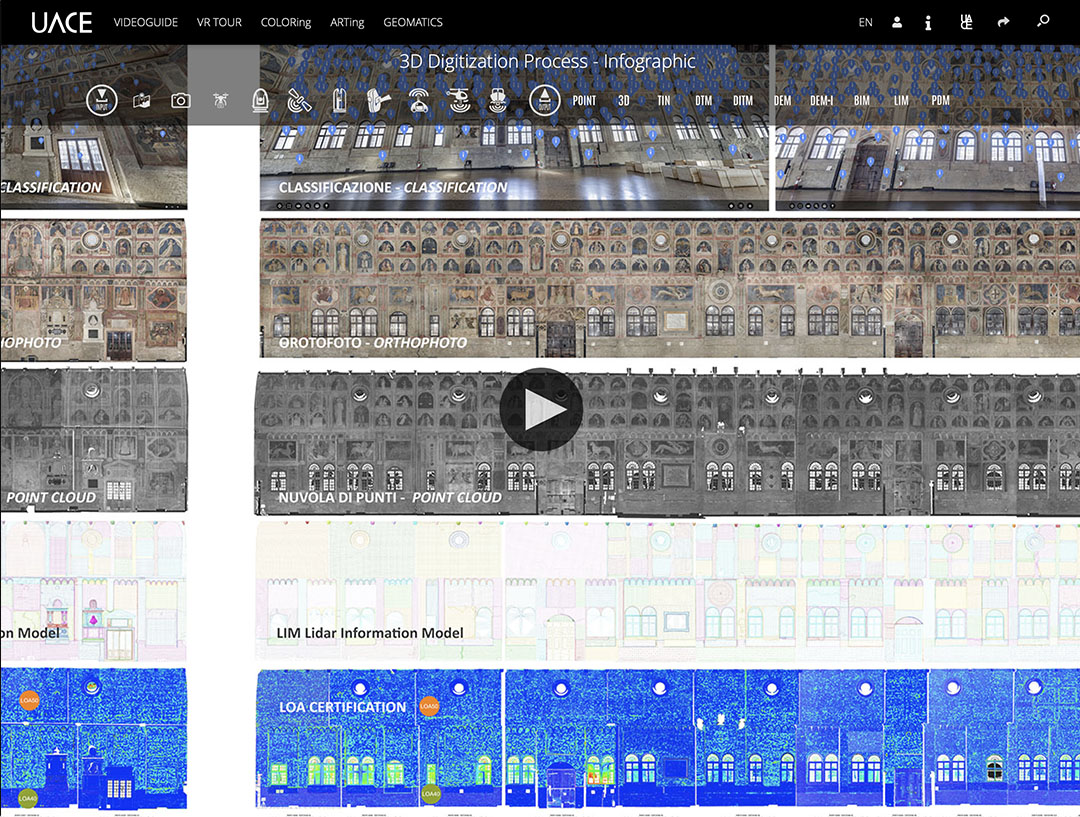The image size is (1080, 817).
Task: Click the camera icon in the infographic toolbar
Action: [x=180, y=101]
